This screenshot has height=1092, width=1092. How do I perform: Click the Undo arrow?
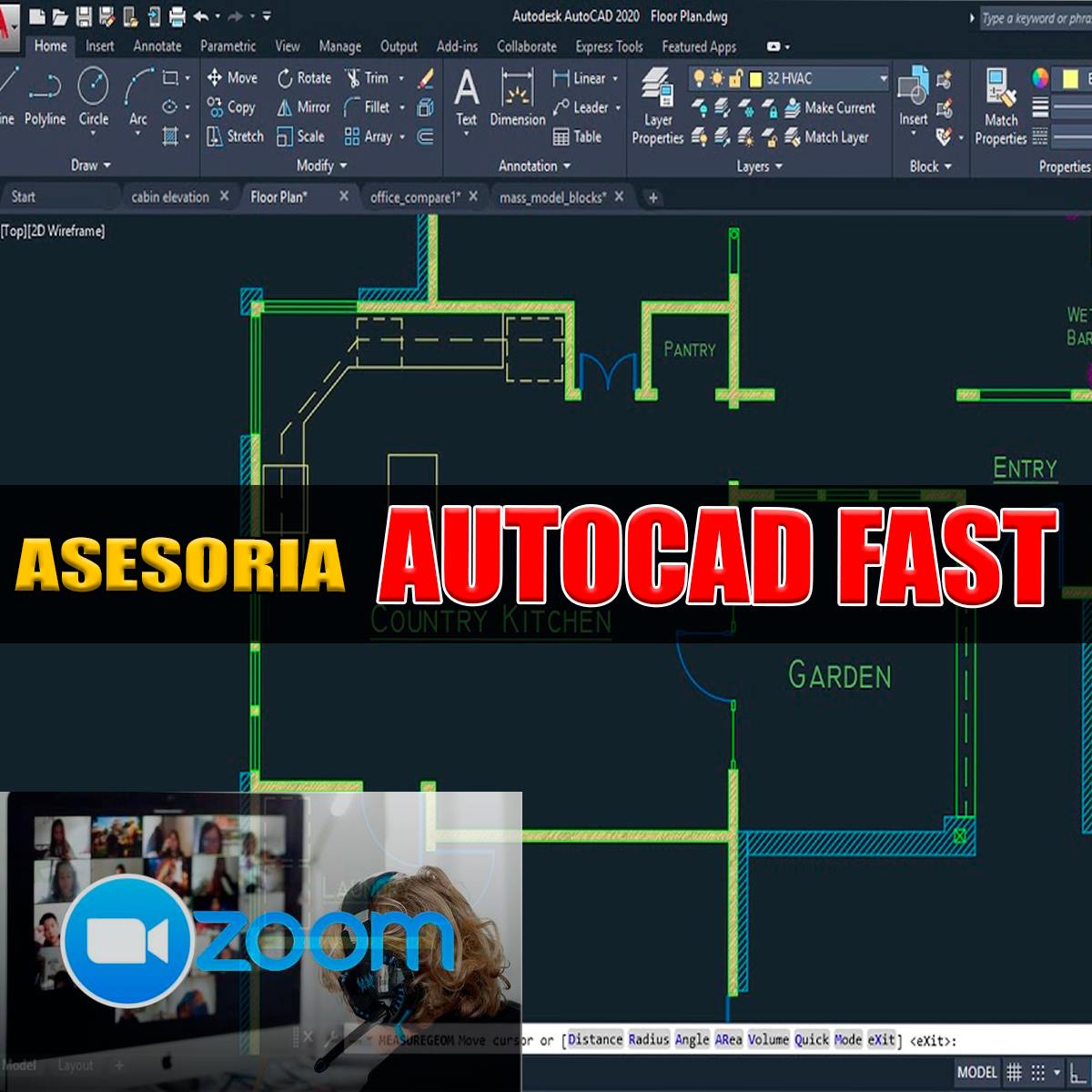pos(200,16)
